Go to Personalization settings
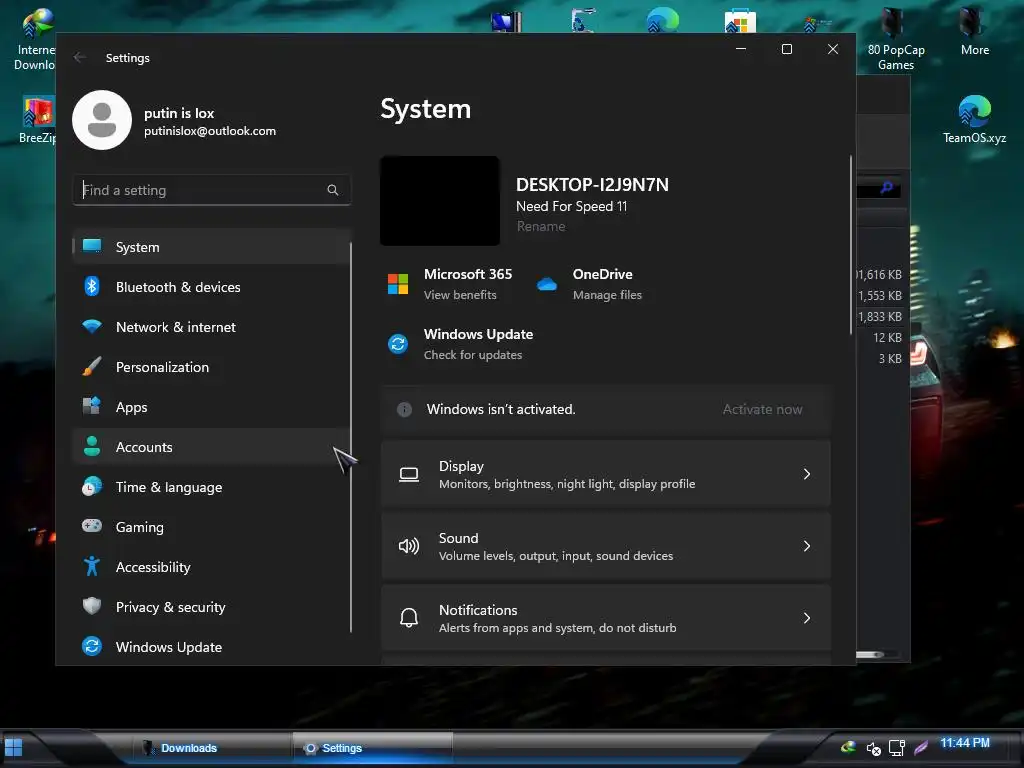1024x768 pixels. pyautogui.click(x=212, y=366)
